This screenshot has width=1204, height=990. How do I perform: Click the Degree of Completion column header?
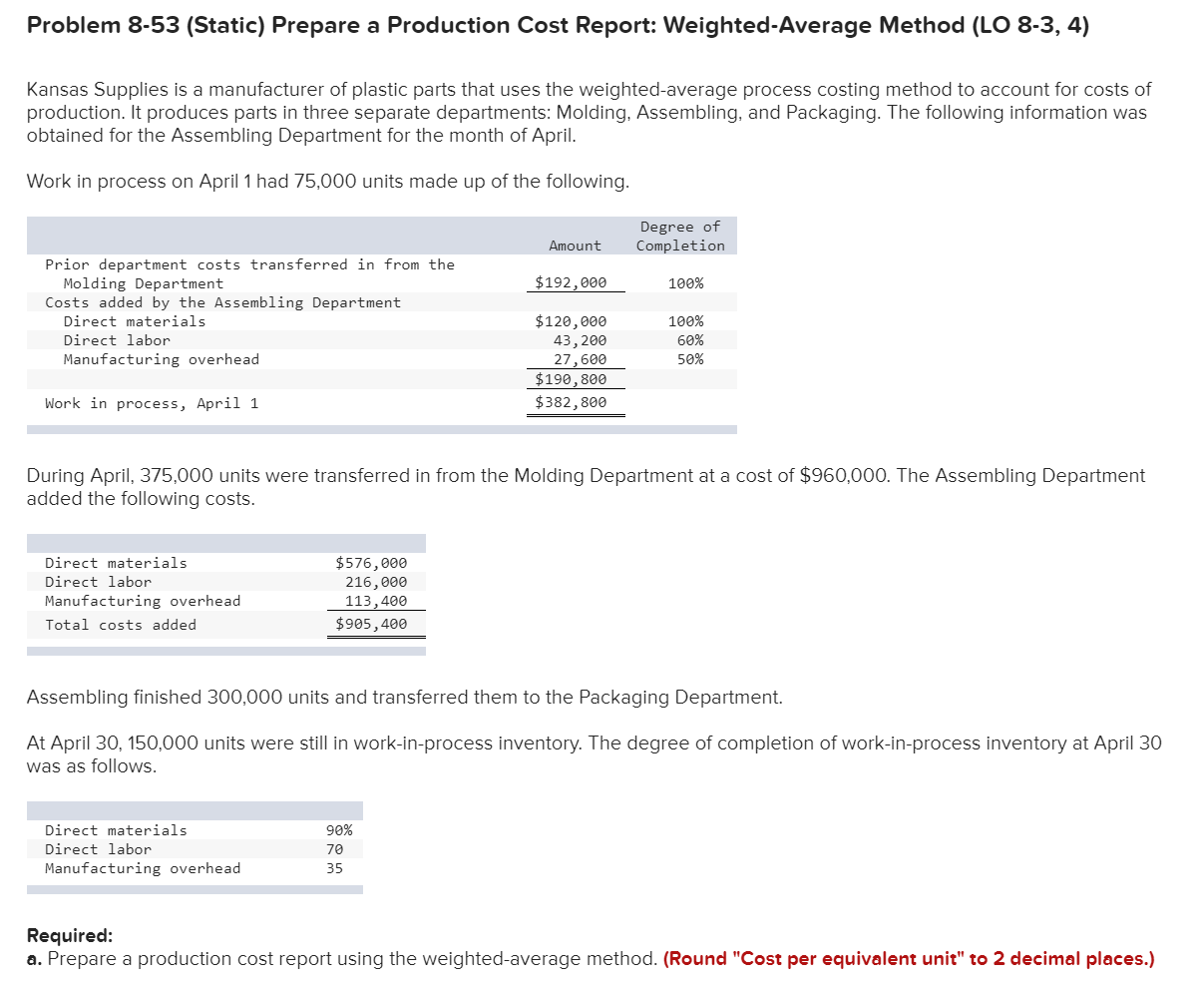point(679,236)
